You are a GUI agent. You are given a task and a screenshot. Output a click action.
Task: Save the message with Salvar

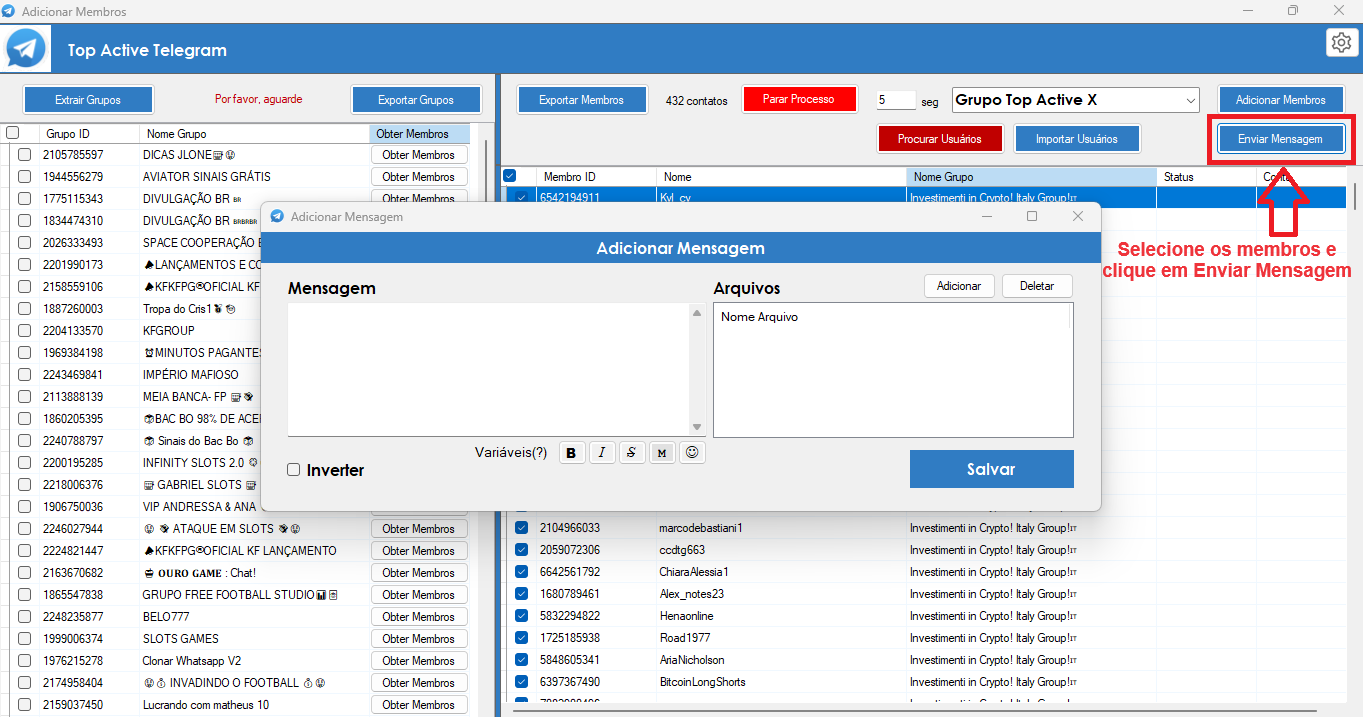(x=991, y=469)
